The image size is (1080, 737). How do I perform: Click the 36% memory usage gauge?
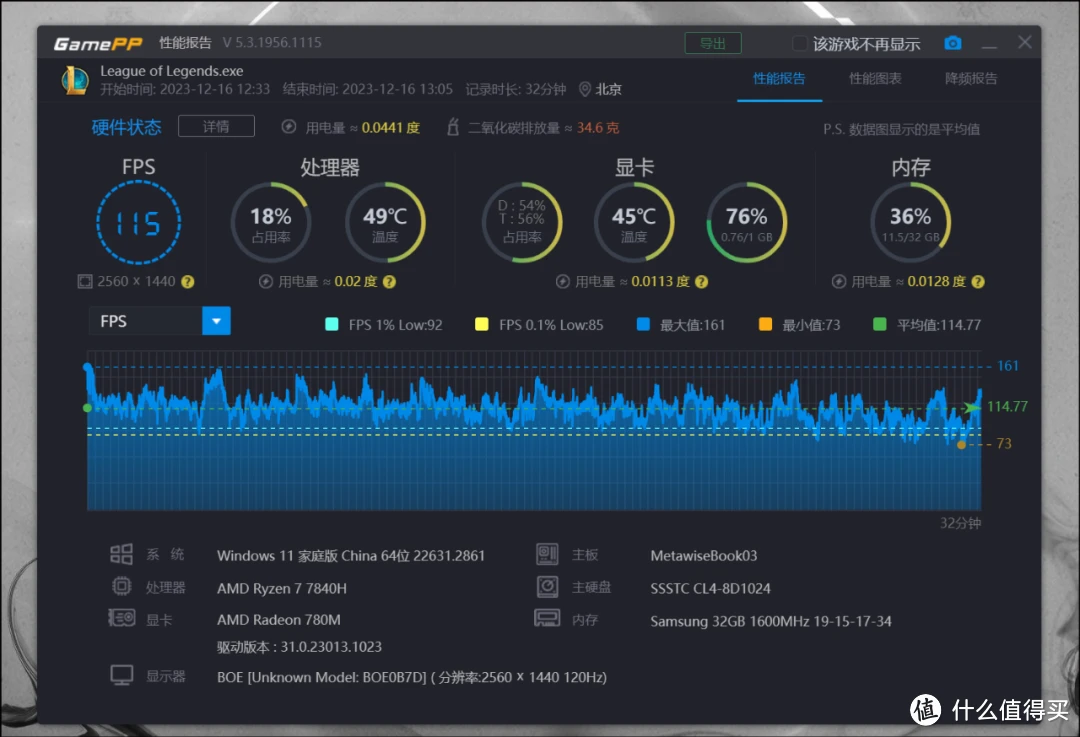[x=911, y=222]
